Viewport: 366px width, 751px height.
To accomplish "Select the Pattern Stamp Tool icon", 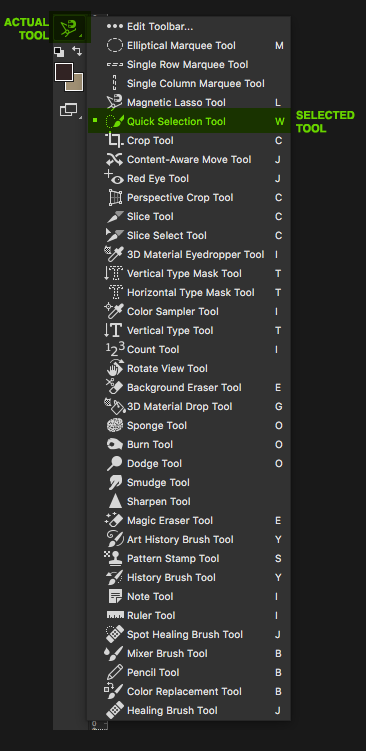I will tap(114, 558).
